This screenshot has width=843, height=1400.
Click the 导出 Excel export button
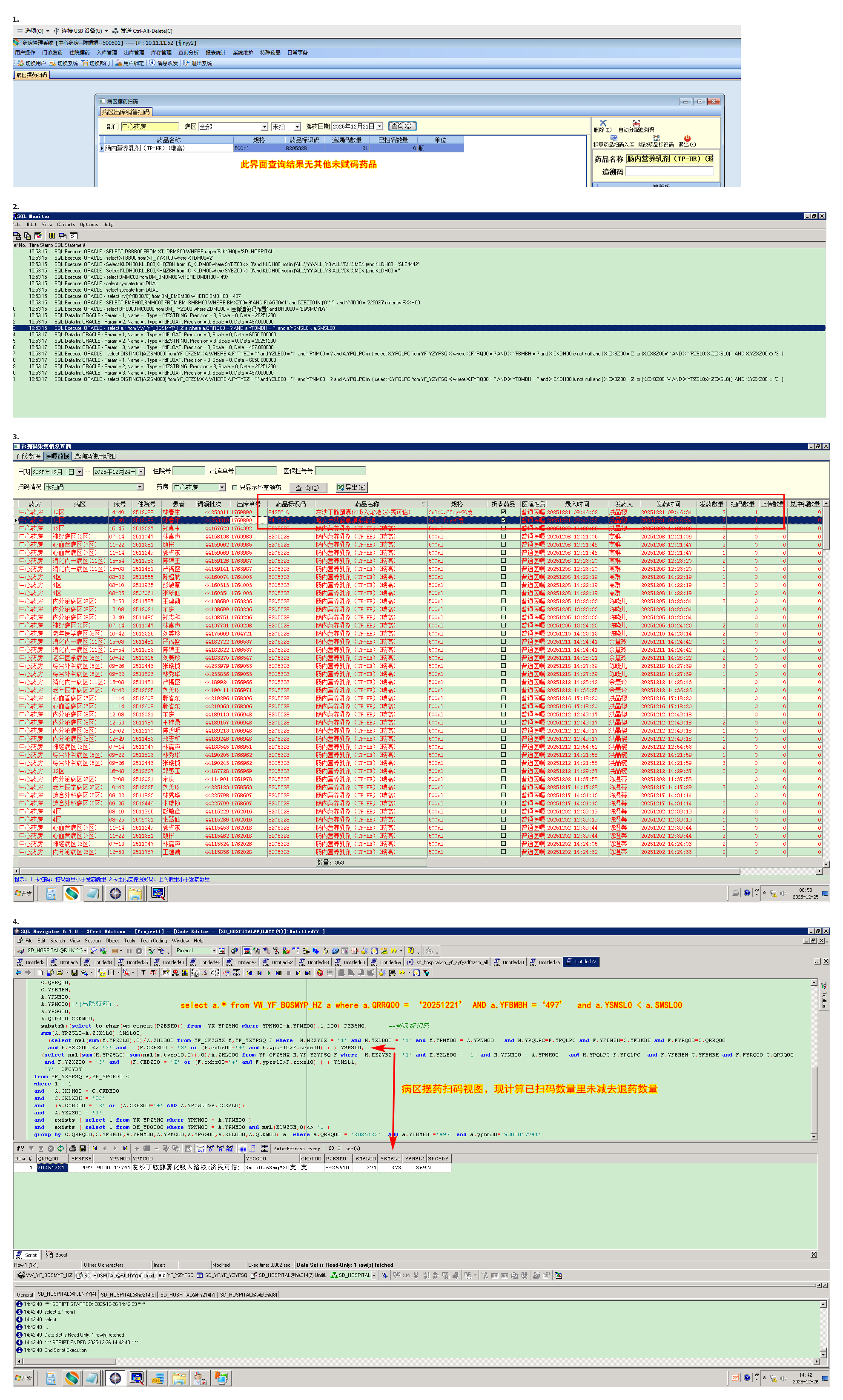(x=351, y=487)
